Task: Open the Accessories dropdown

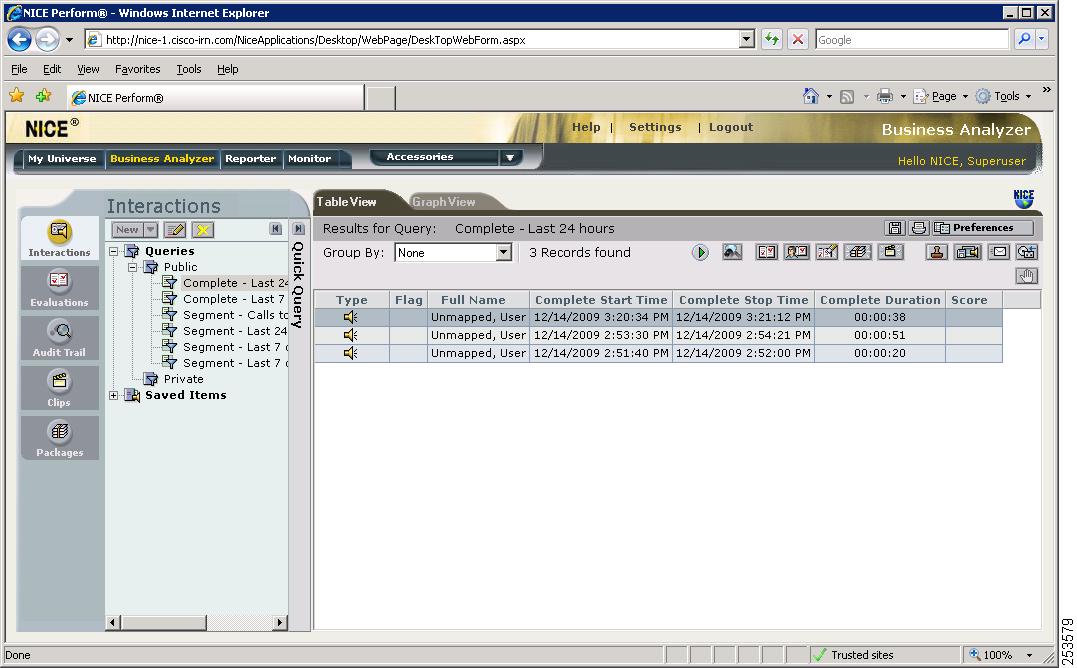Action: click(x=509, y=157)
